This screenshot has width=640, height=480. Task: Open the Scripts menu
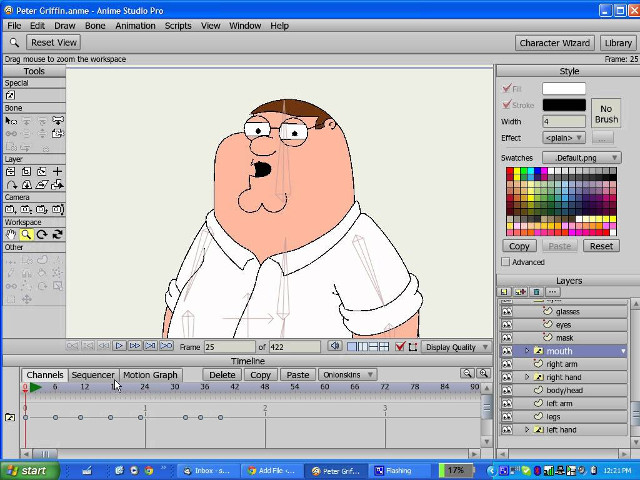click(x=178, y=26)
